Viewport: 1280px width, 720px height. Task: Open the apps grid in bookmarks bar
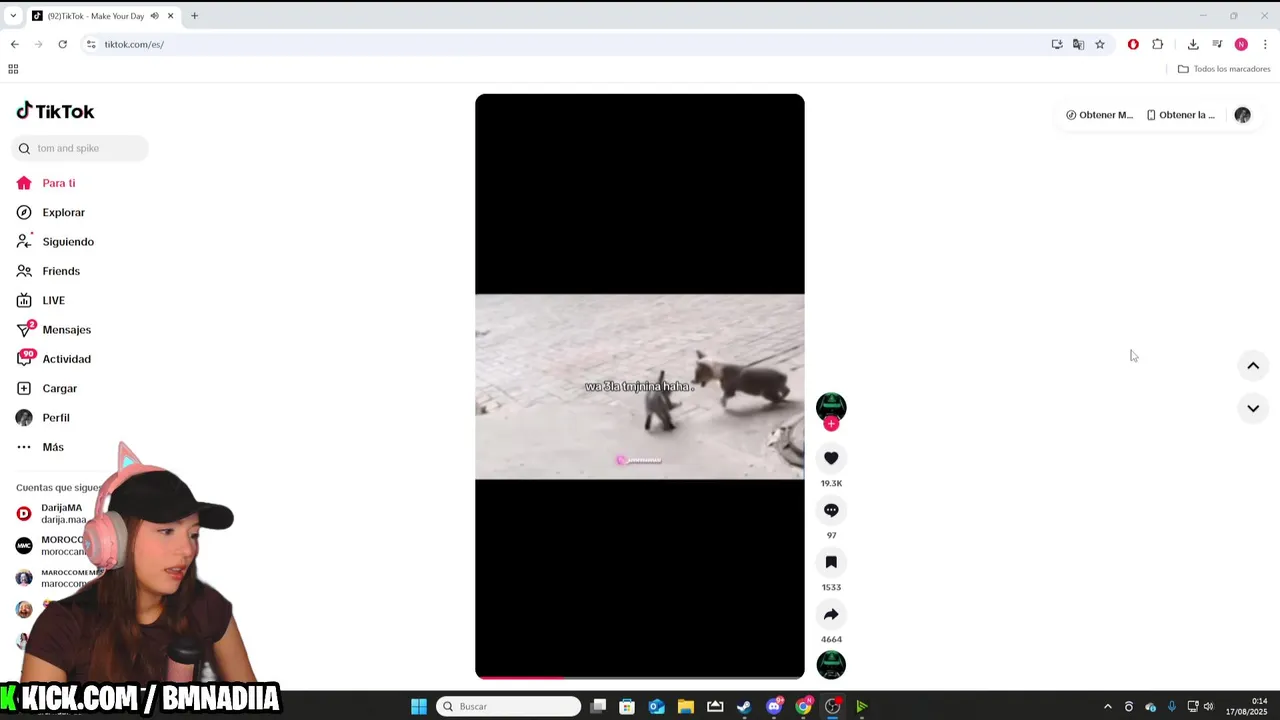pyautogui.click(x=13, y=69)
